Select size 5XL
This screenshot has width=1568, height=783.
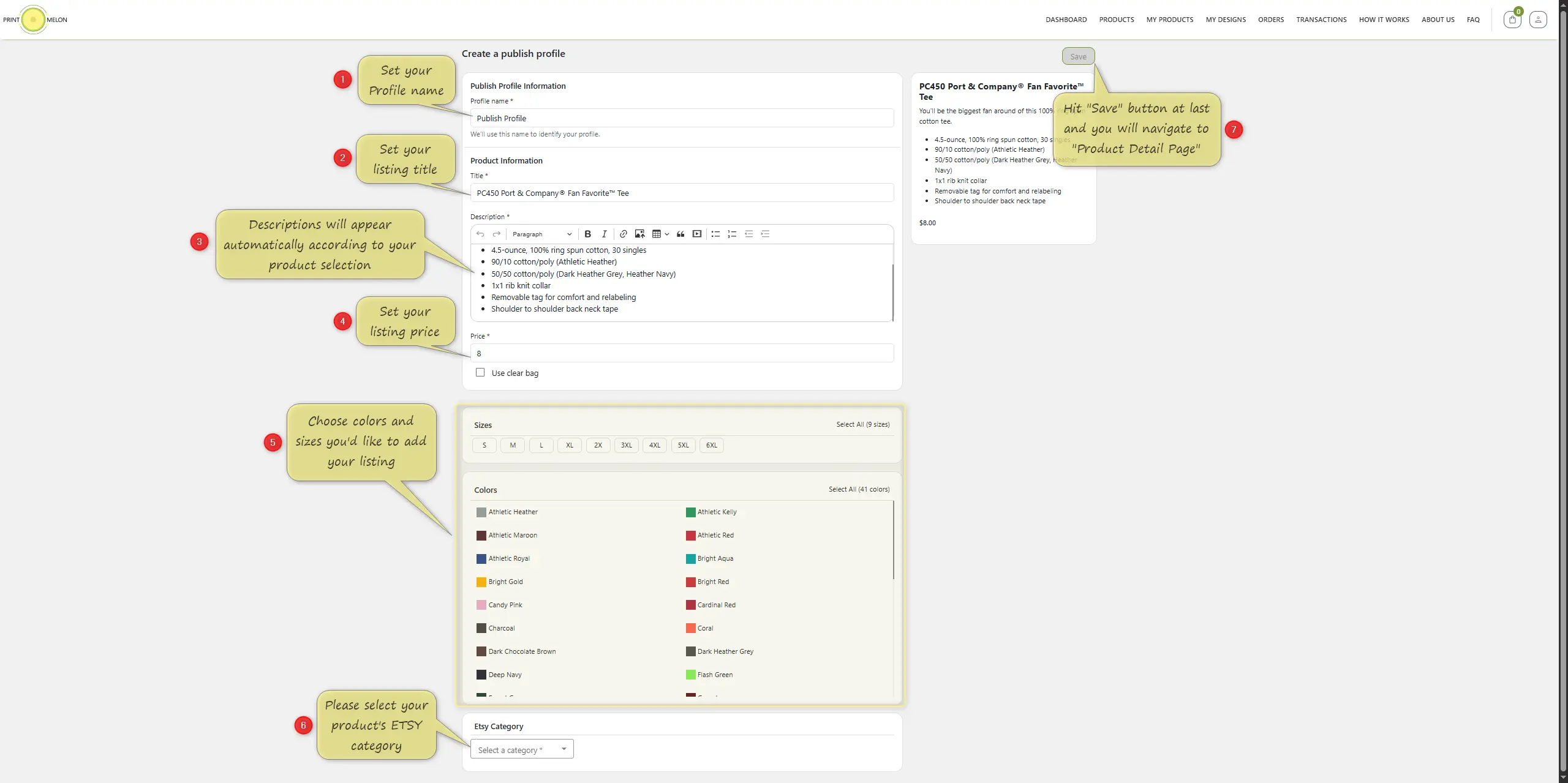pos(683,445)
